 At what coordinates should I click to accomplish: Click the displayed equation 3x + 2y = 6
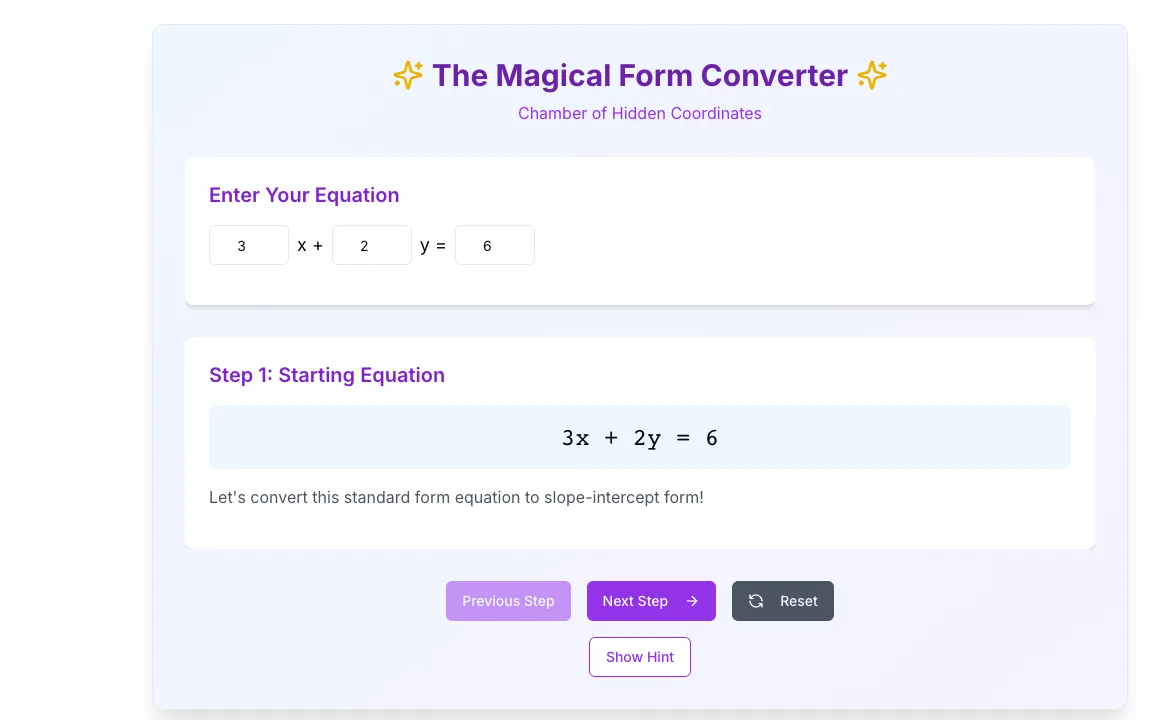640,438
